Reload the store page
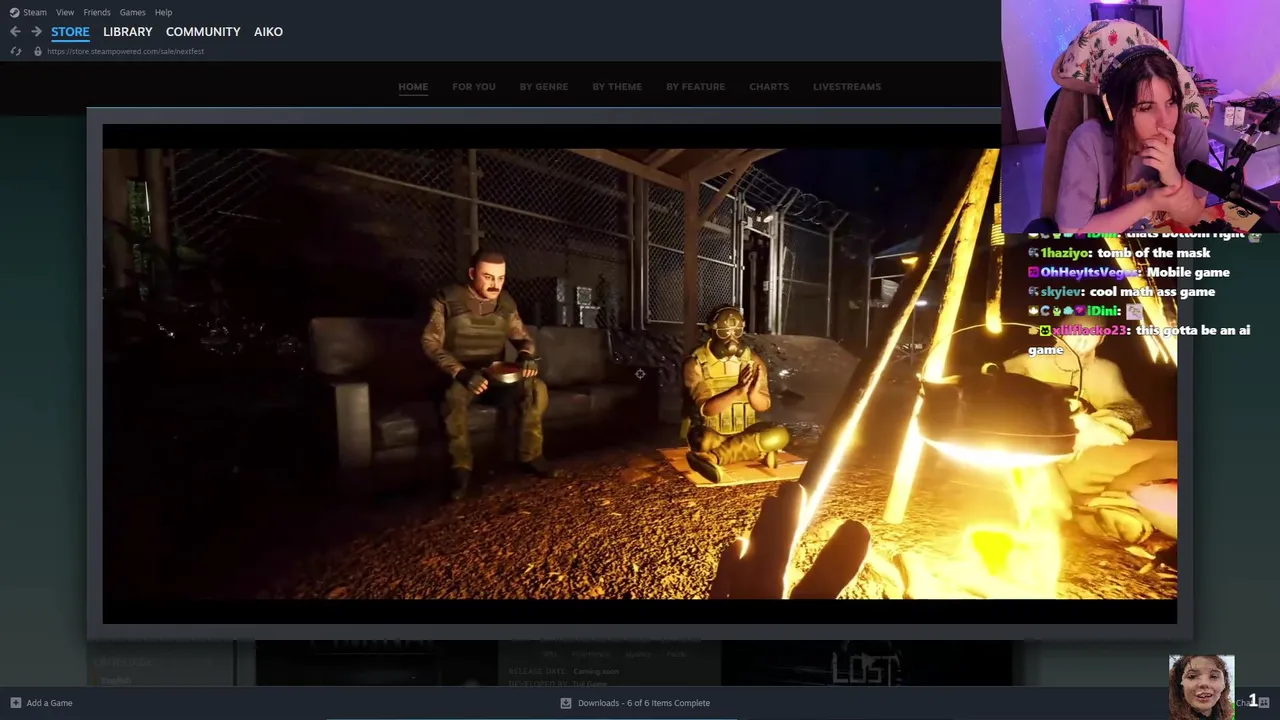 click(x=15, y=51)
